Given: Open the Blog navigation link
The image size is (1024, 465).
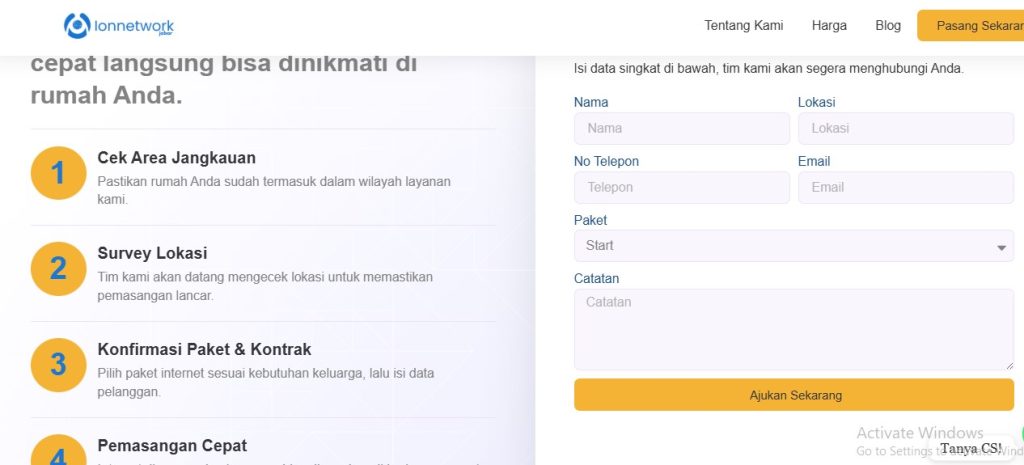Looking at the screenshot, I should 887,26.
